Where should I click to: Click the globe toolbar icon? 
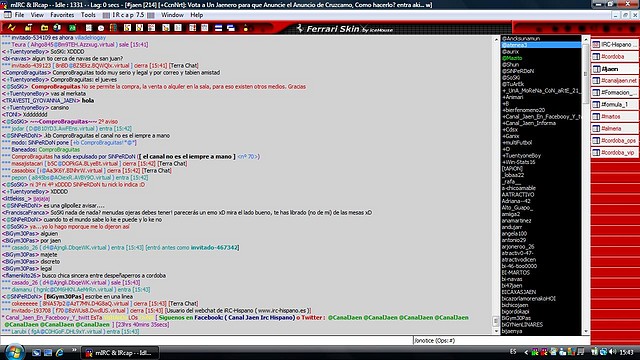click(x=57, y=28)
